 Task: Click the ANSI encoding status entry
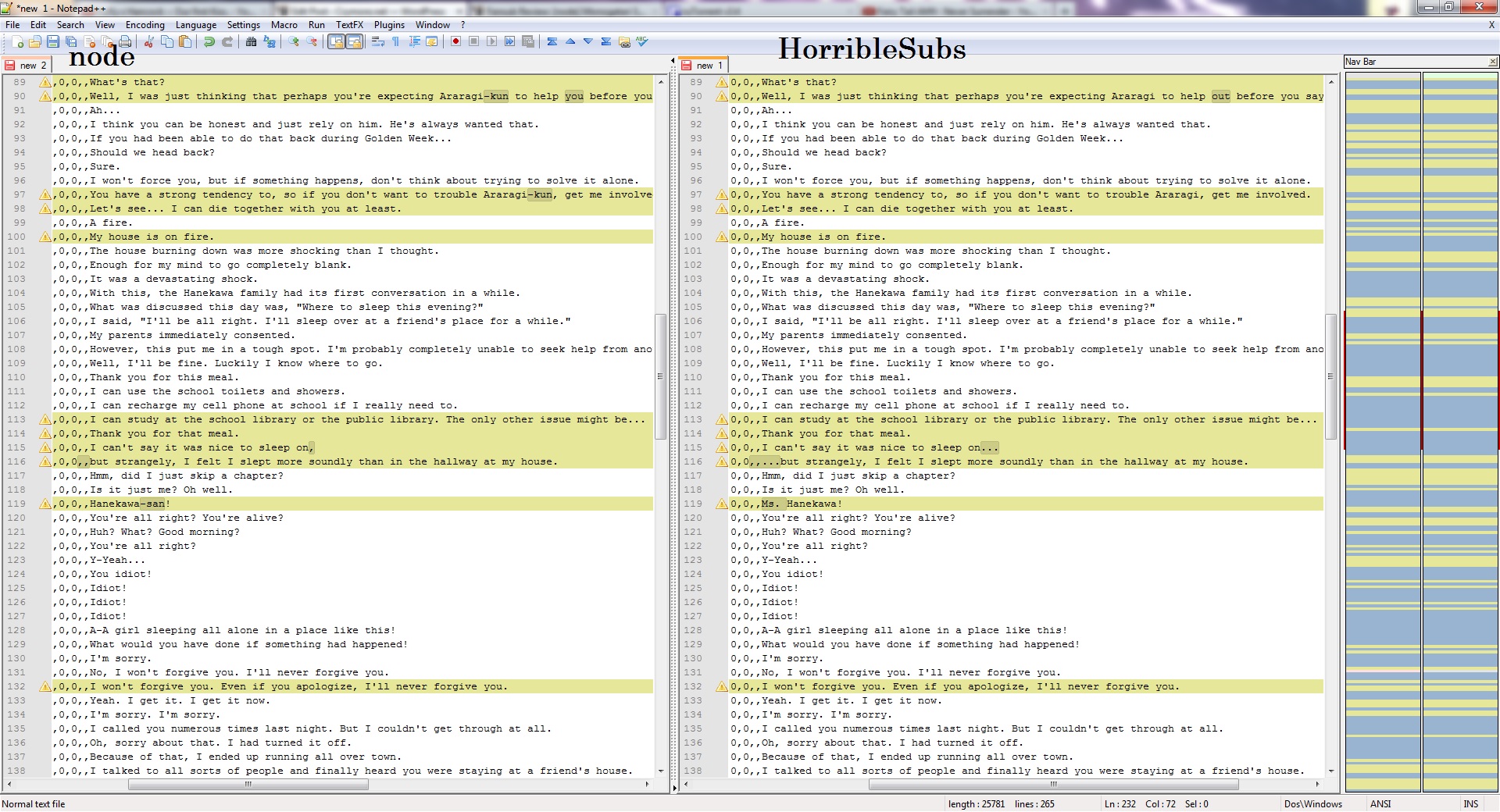pyautogui.click(x=1380, y=803)
